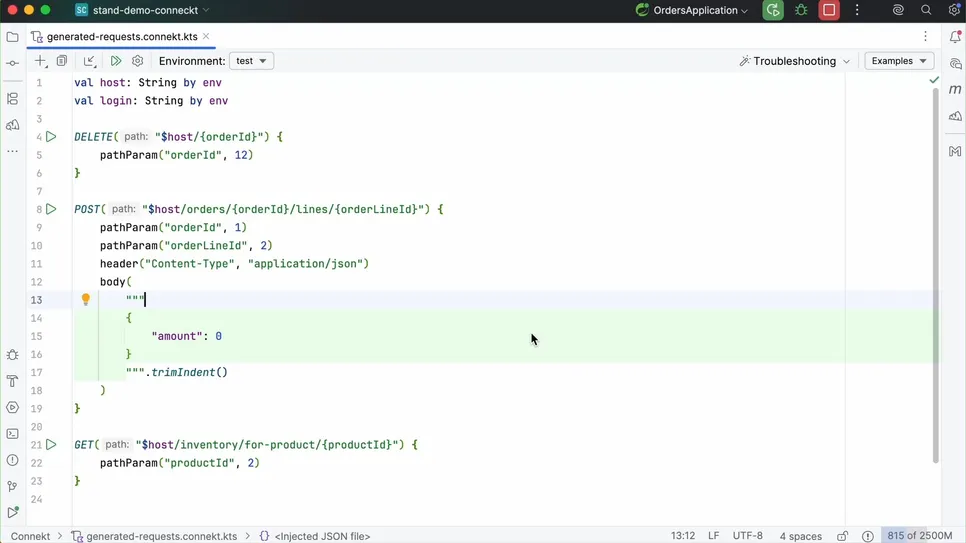Open the stand-demo-conneckt project dropdown
The image size is (966, 543).
coord(142,10)
